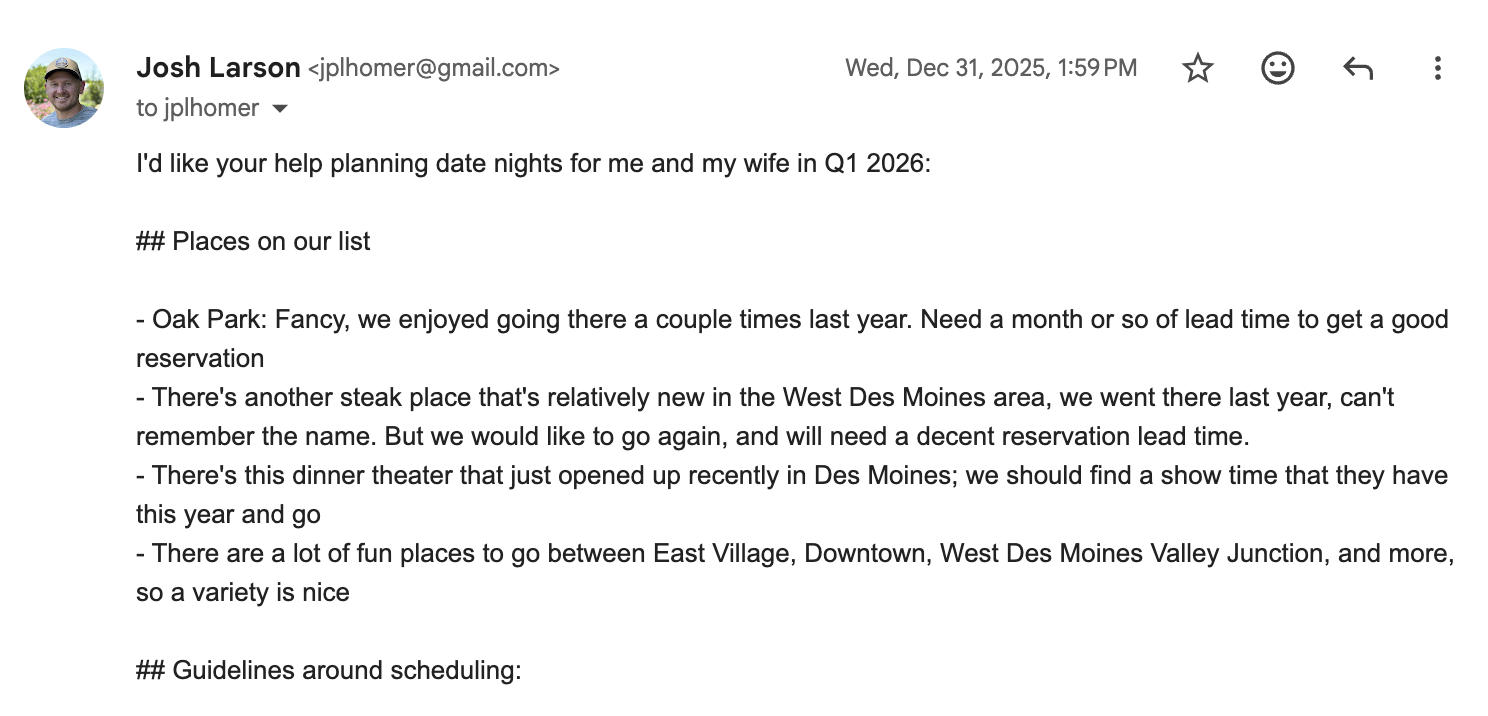The height and width of the screenshot is (716, 1488).
Task: Click the line starting 'There's this dinner theater'
Action: [792, 476]
